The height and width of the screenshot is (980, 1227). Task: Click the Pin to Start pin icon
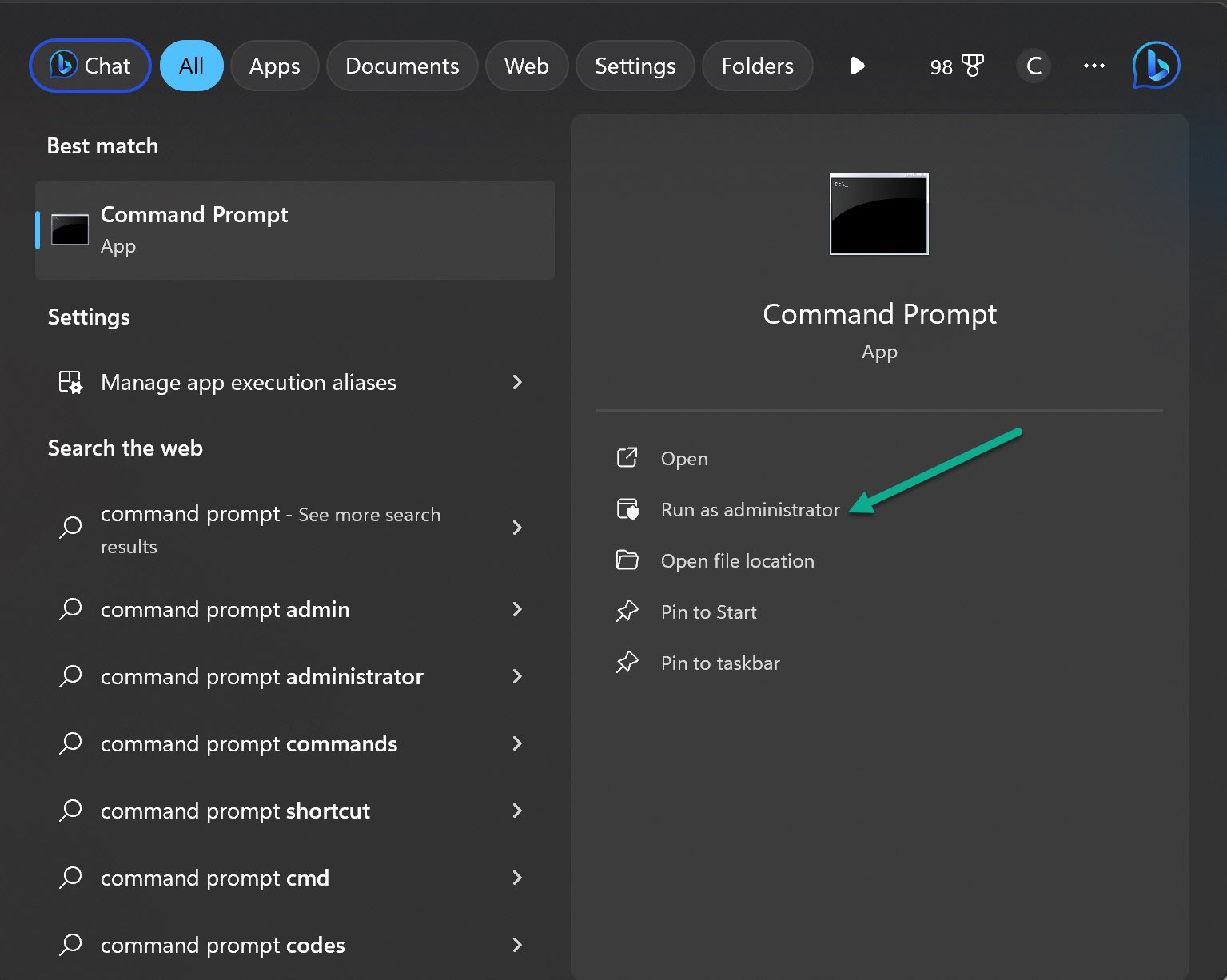(x=627, y=612)
